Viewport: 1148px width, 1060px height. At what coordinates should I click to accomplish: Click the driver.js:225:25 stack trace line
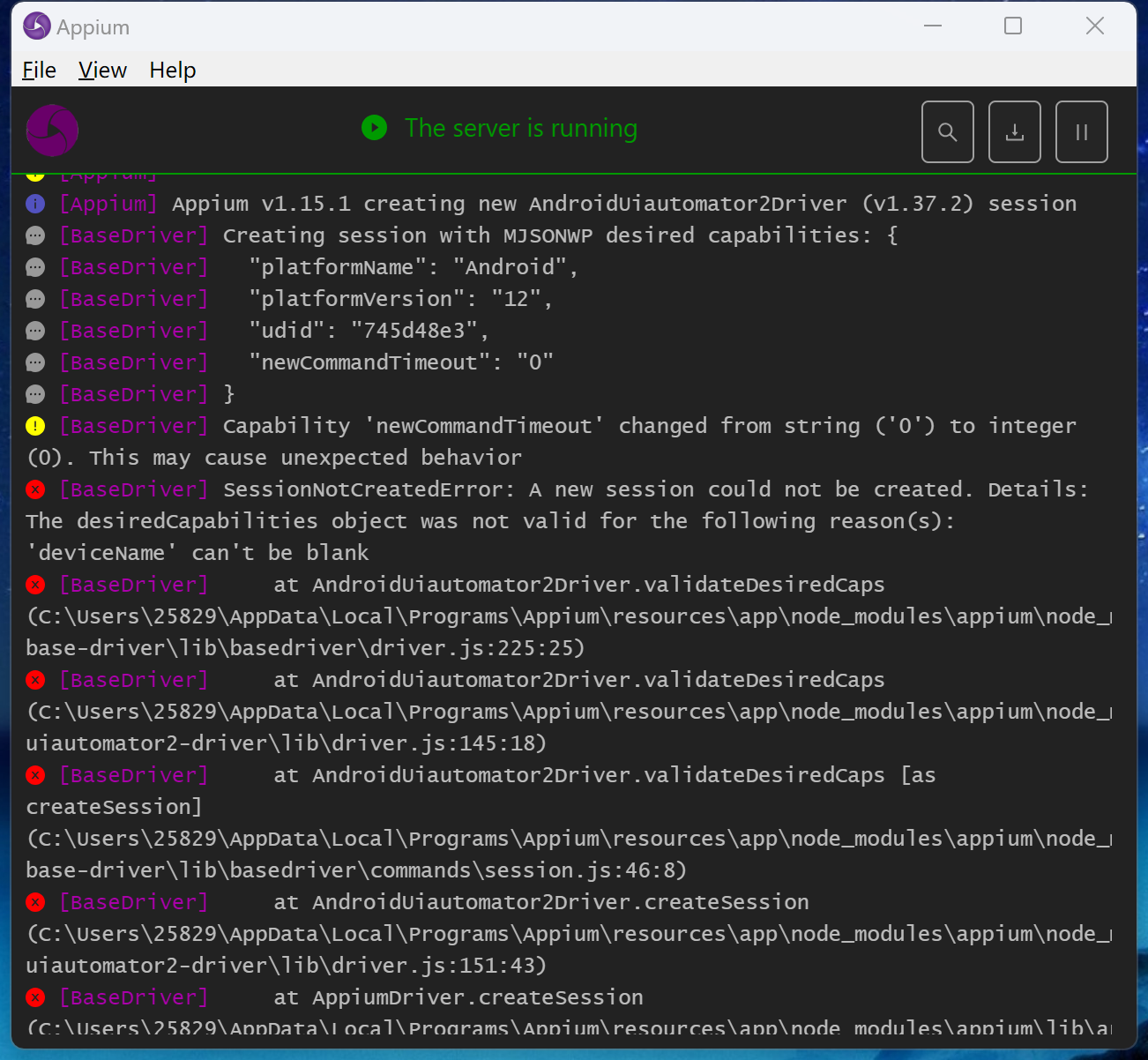305,648
